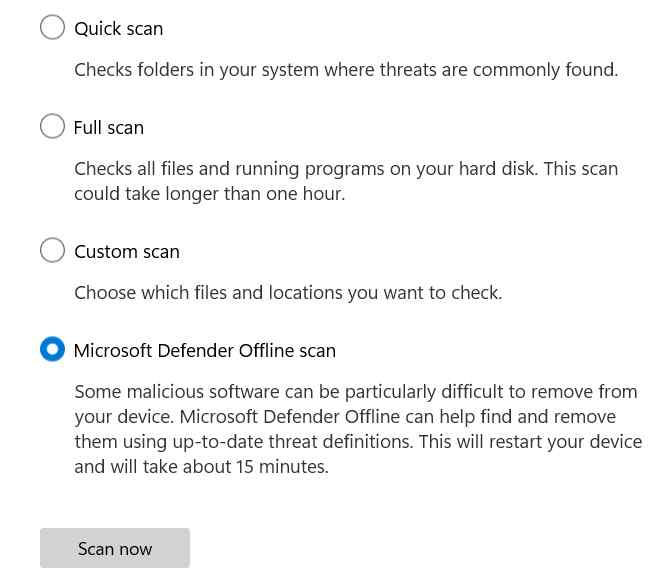Click the 'Quick scan' label text
Screen dimensions: 670x569
(x=118, y=29)
